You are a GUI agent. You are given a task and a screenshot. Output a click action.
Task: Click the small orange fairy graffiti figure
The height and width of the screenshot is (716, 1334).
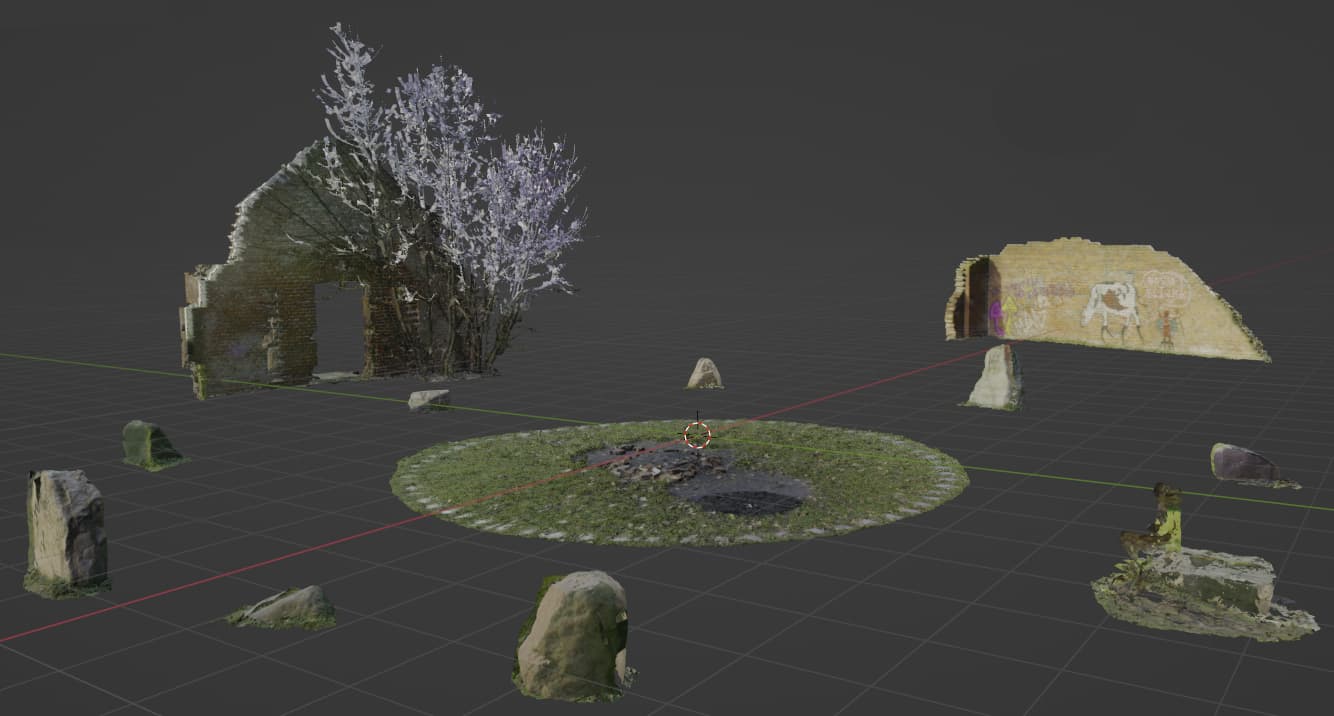pyautogui.click(x=1166, y=326)
